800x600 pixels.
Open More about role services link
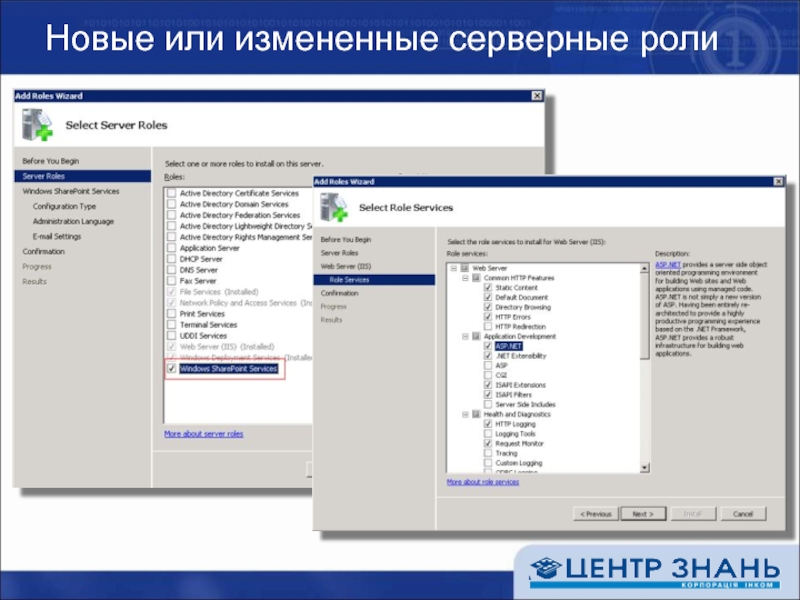click(483, 482)
